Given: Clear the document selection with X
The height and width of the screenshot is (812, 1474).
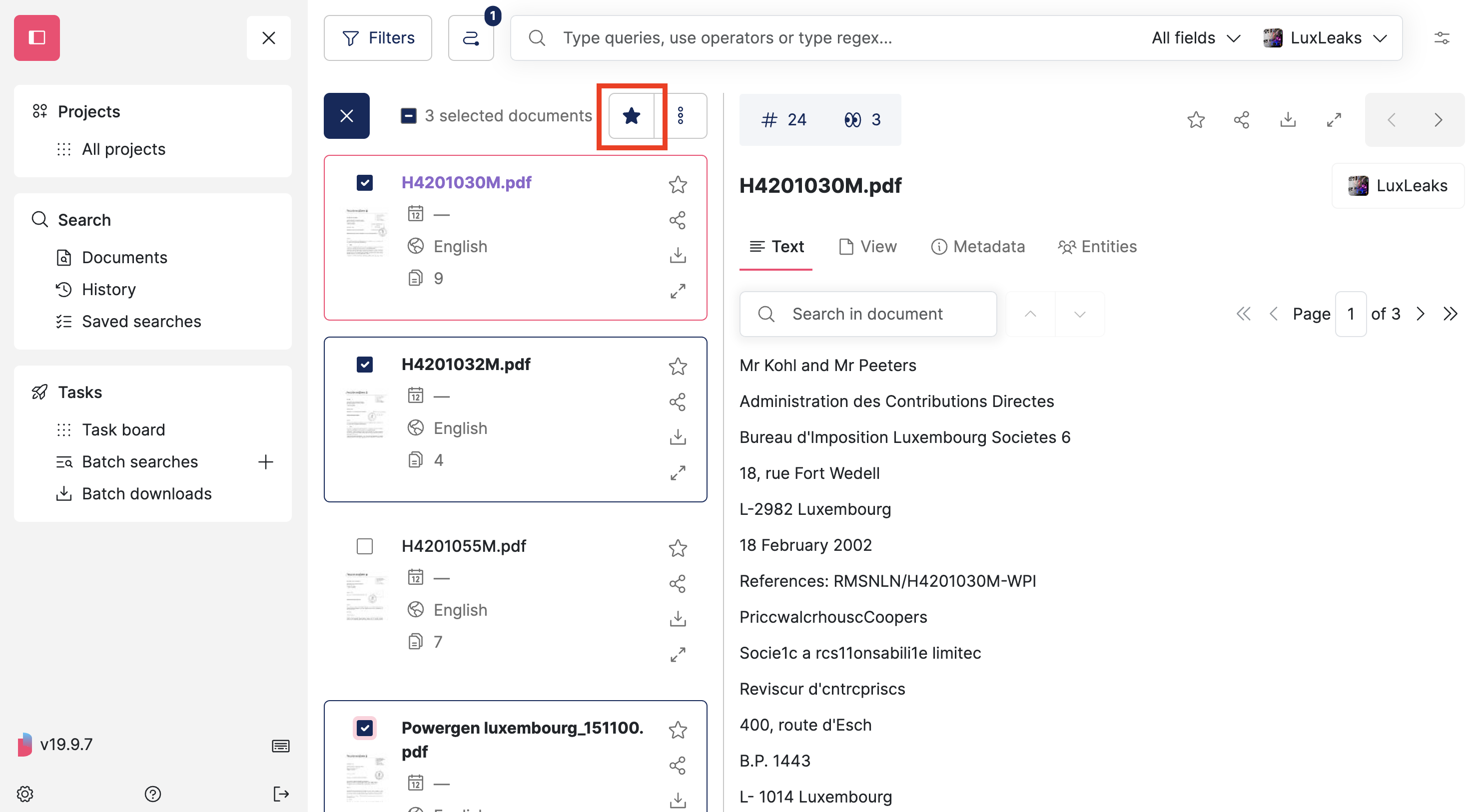Looking at the screenshot, I should coord(346,116).
